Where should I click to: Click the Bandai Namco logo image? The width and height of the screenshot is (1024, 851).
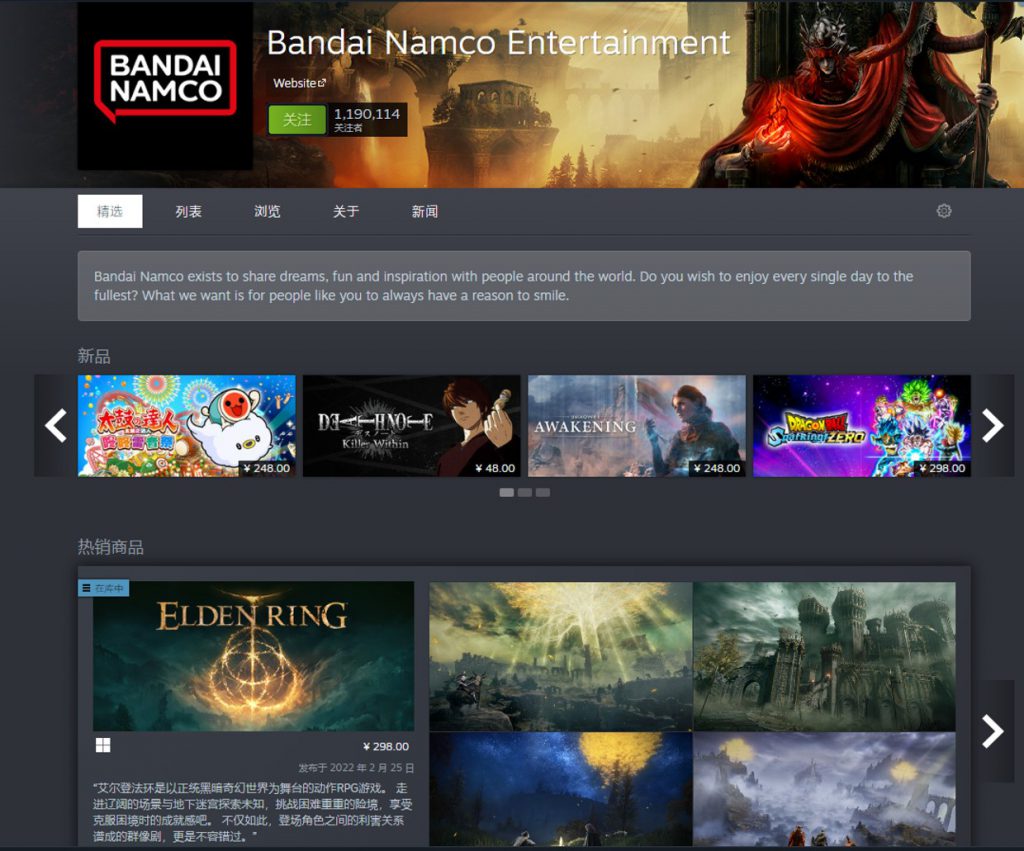(x=165, y=86)
